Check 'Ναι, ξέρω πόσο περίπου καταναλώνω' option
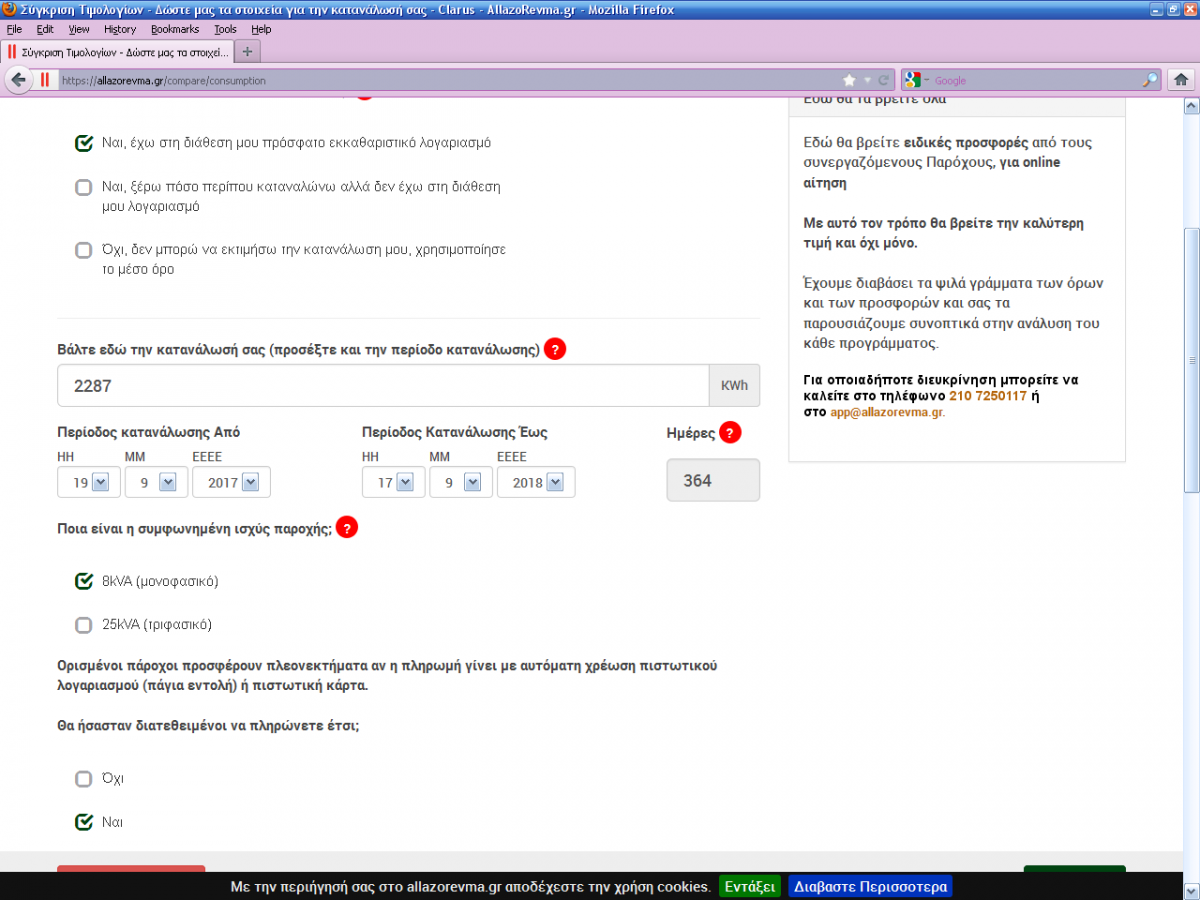 point(84,187)
